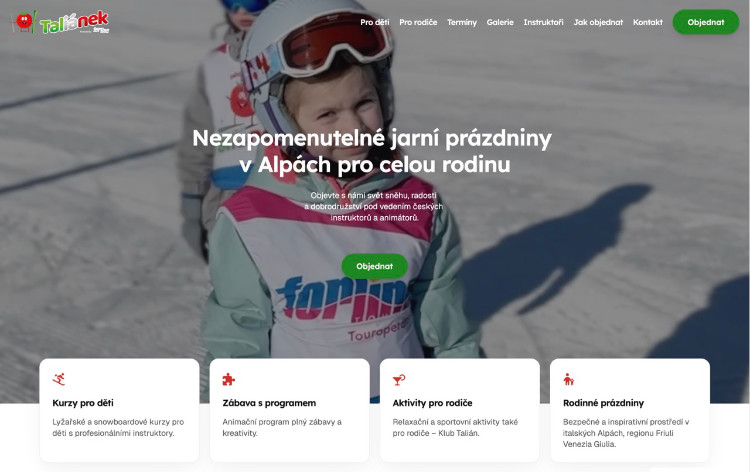Click the Lyžařské a snowboardové kurzy description text
Viewport: 750px width, 472px height.
(118, 428)
